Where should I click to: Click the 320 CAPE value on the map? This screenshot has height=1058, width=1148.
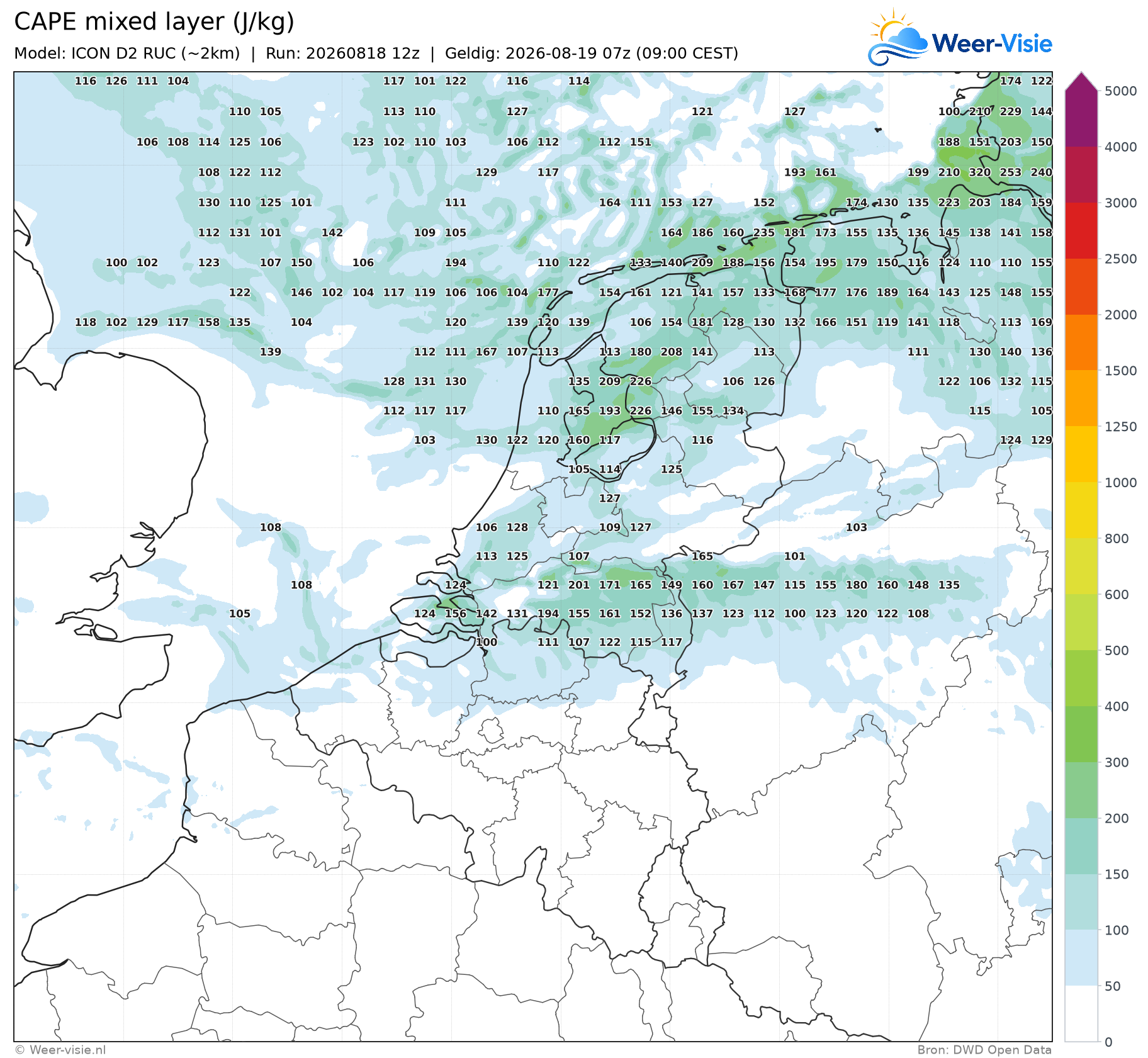(980, 172)
